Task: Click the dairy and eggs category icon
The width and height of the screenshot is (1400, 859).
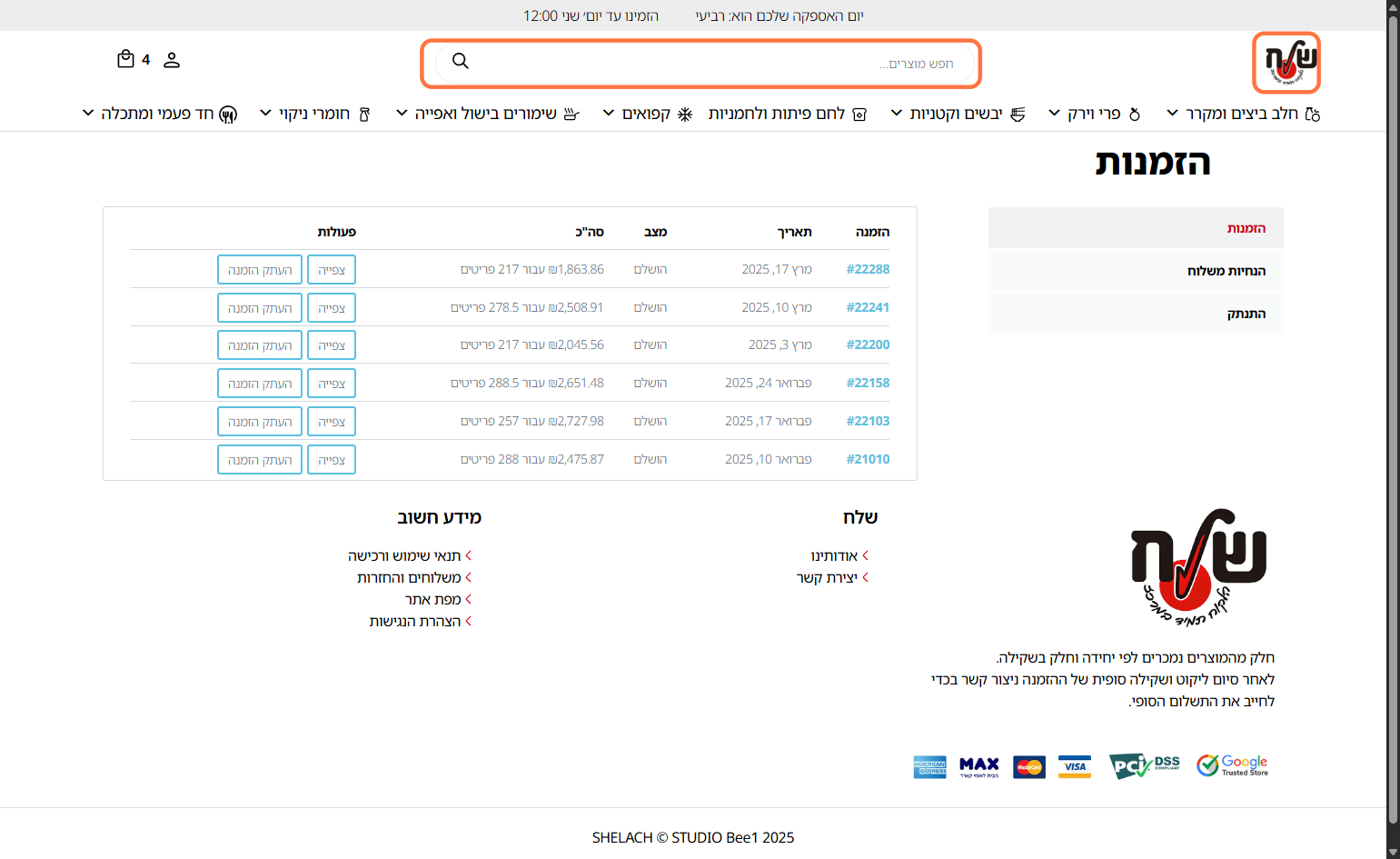Action: pyautogui.click(x=1312, y=114)
